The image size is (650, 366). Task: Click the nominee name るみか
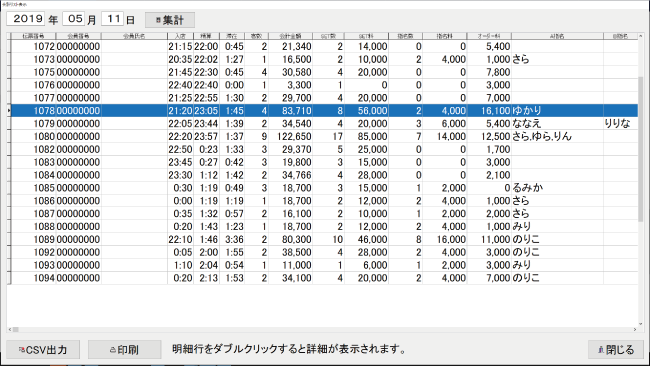(x=528, y=188)
